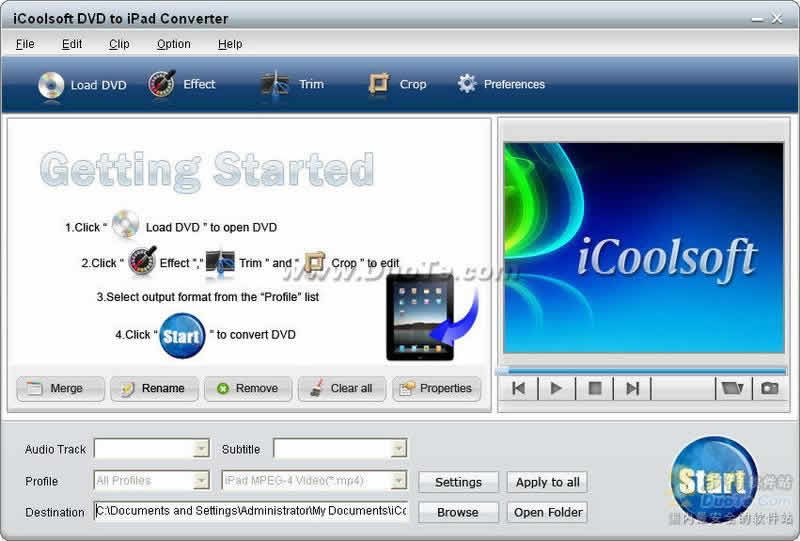Skip to the next chapter
Screen dimensions: 800x541
(x=632, y=388)
